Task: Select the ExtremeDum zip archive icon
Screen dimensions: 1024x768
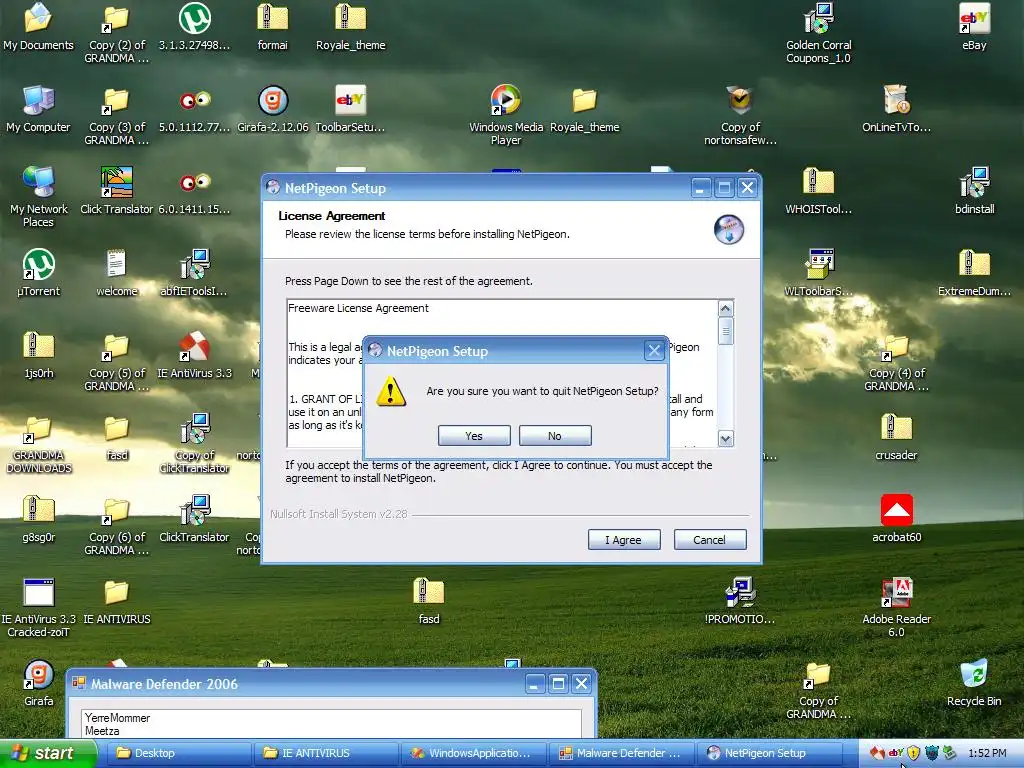Action: pos(974,274)
